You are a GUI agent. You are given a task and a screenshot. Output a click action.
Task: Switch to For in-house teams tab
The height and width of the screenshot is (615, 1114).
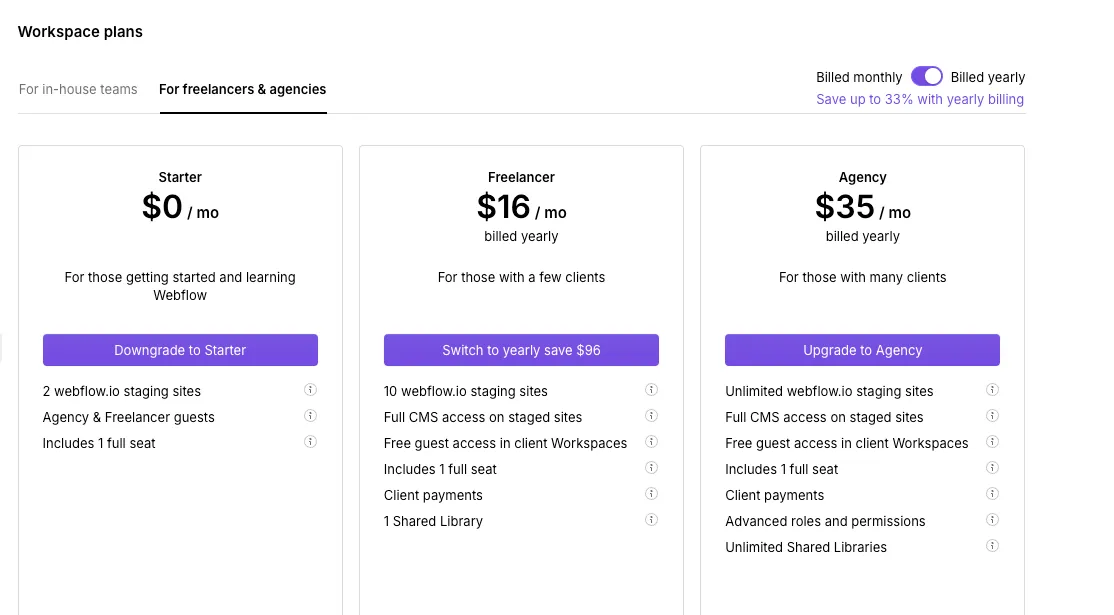point(78,90)
